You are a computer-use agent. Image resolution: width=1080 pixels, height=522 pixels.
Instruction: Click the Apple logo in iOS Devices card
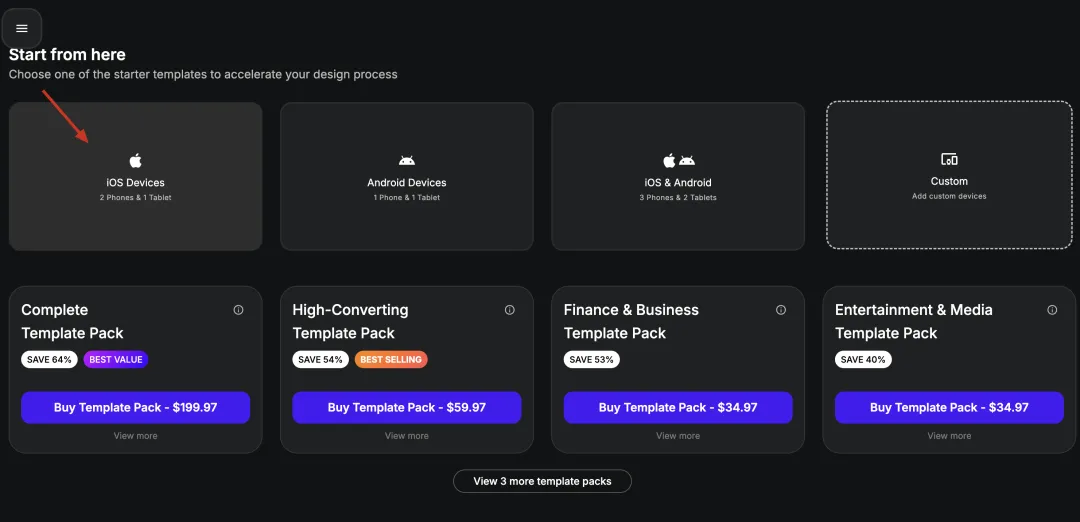pyautogui.click(x=136, y=161)
